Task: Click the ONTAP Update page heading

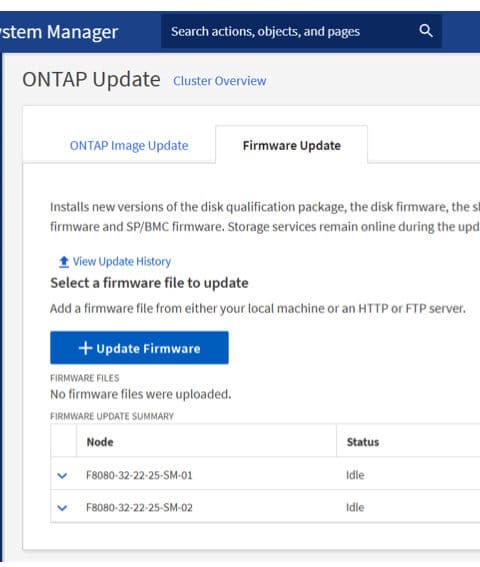Action: [91, 80]
